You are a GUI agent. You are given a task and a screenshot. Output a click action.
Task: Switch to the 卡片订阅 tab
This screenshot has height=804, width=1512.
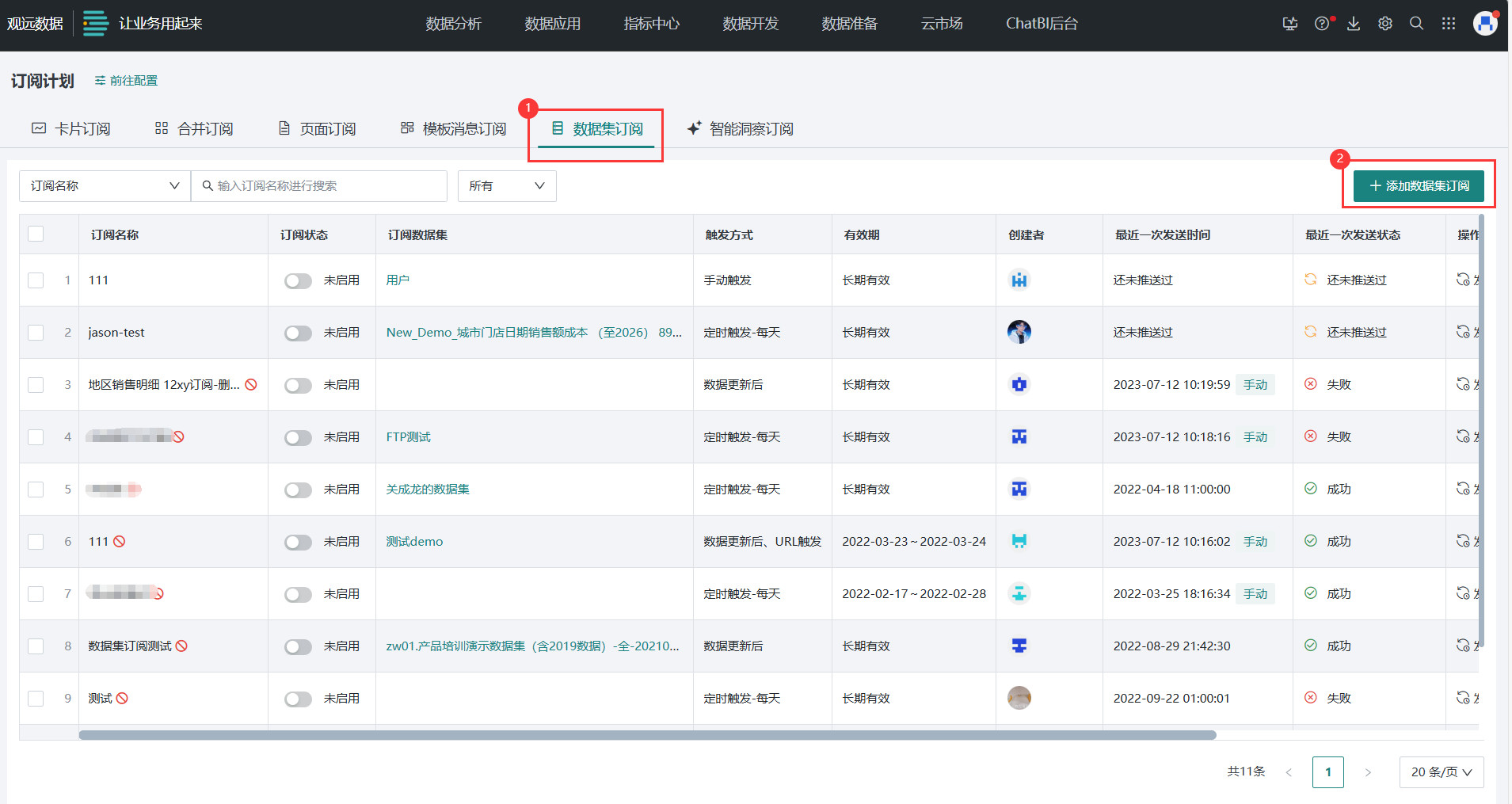[71, 129]
